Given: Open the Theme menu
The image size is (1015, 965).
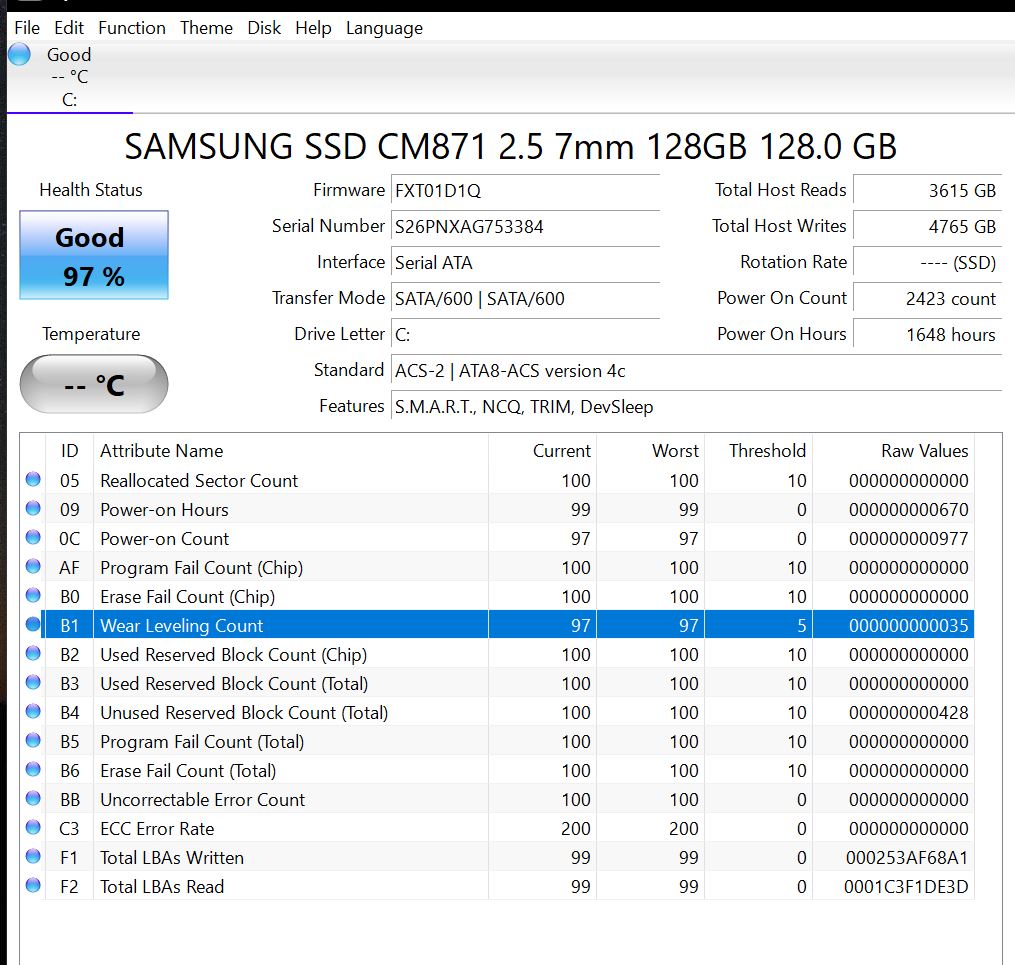Looking at the screenshot, I should click(x=206, y=28).
